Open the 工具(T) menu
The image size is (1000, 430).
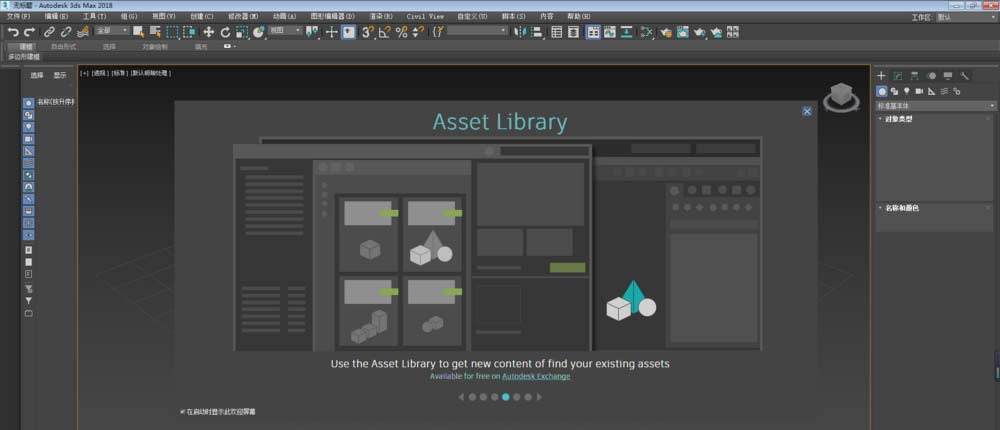point(94,16)
